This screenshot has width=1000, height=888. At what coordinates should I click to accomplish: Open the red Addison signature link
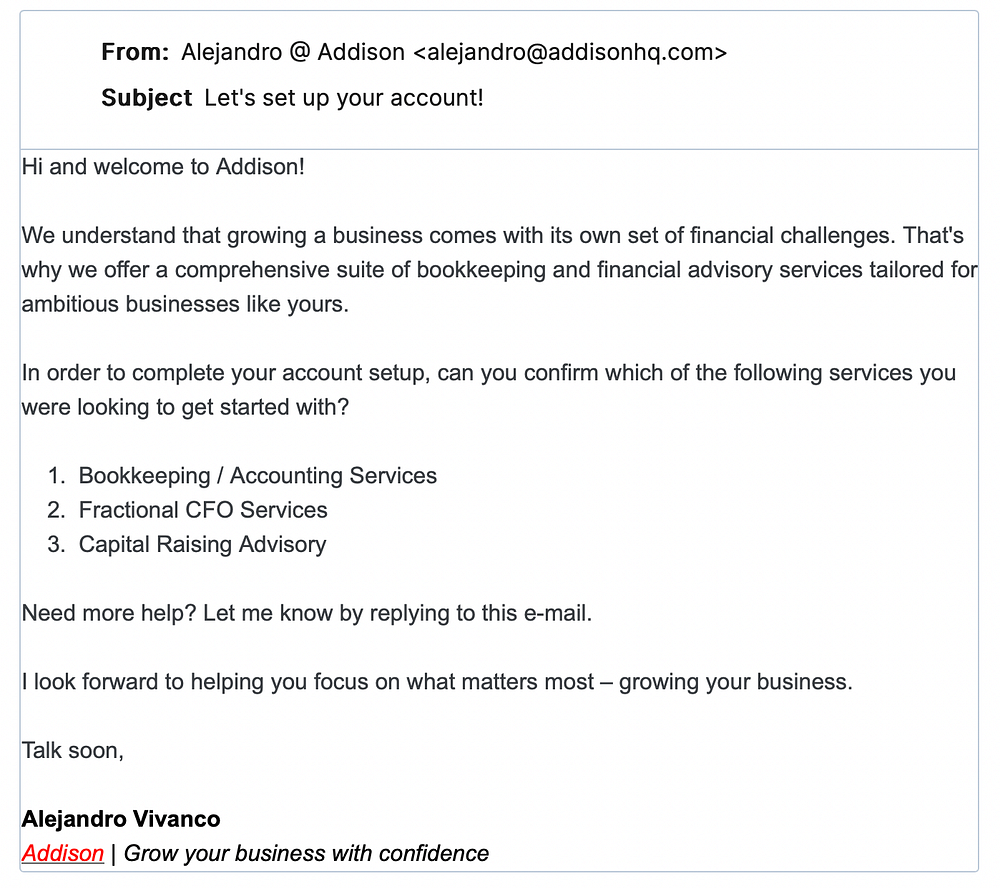pyautogui.click(x=62, y=853)
